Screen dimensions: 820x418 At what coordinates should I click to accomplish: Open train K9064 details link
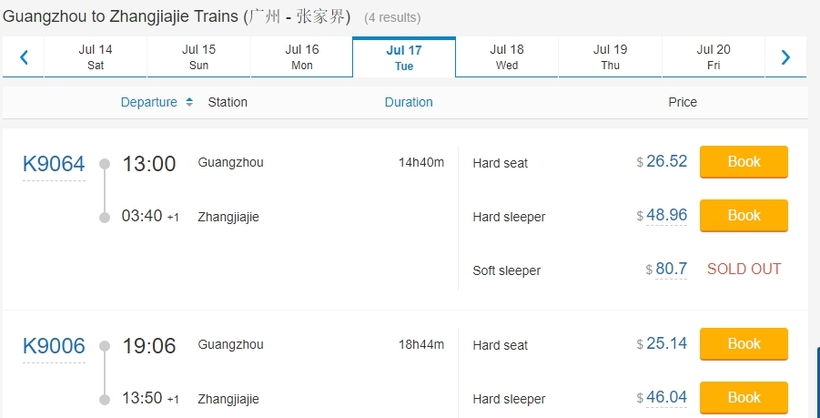tap(54, 164)
